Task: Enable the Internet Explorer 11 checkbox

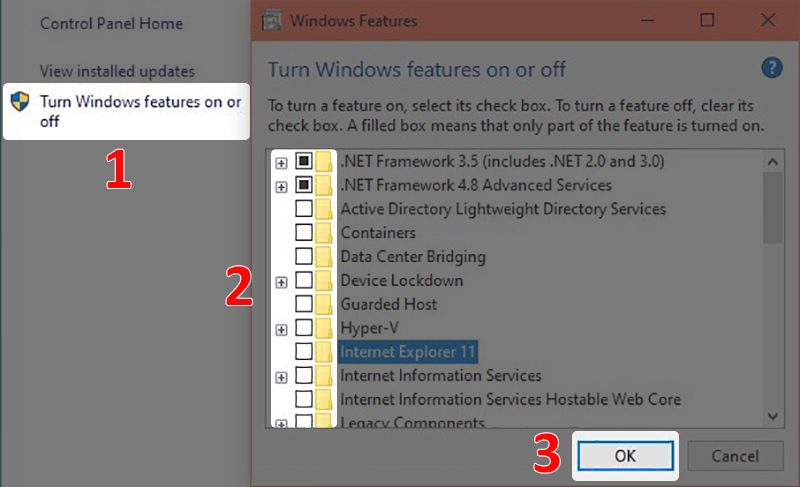Action: (x=304, y=352)
